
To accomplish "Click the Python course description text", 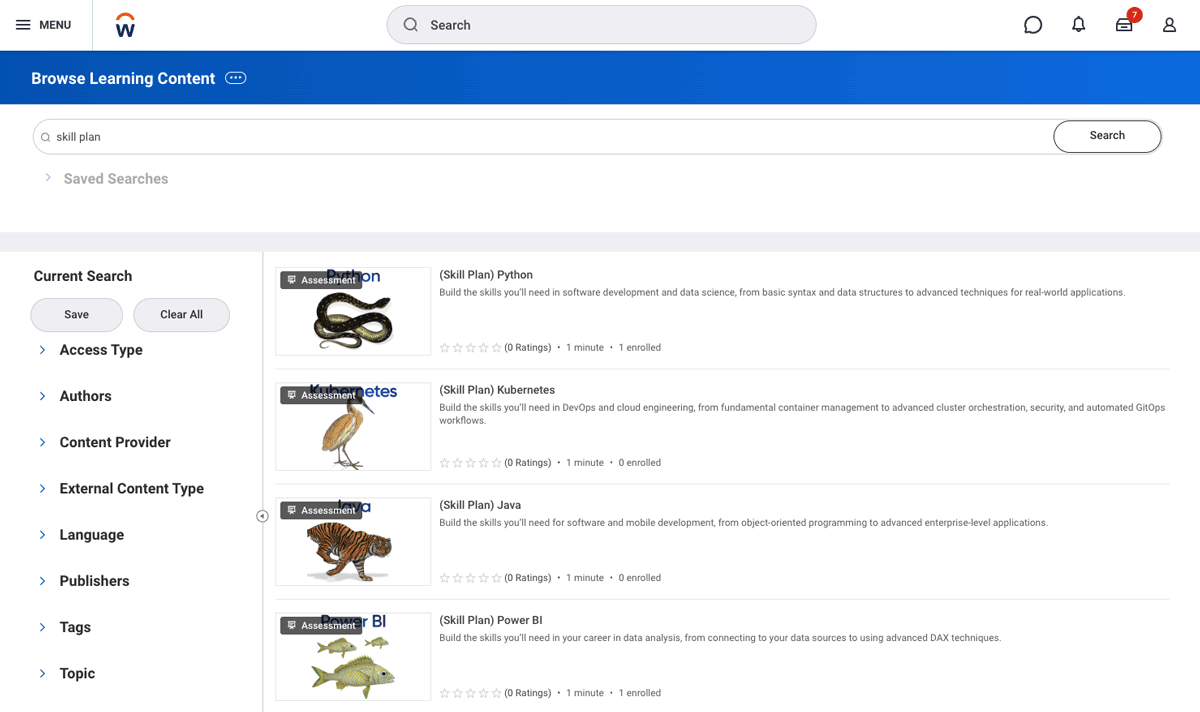I will tap(782, 293).
